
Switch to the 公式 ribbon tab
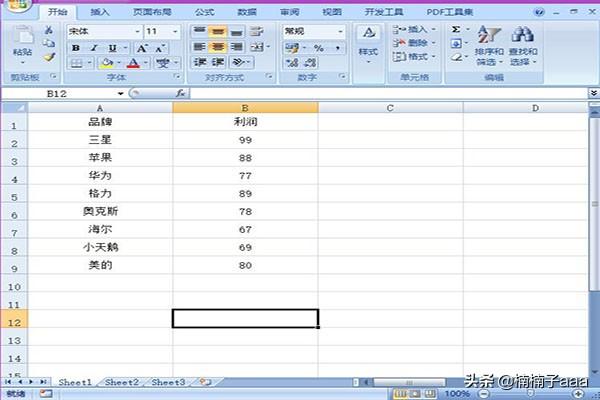204,12
